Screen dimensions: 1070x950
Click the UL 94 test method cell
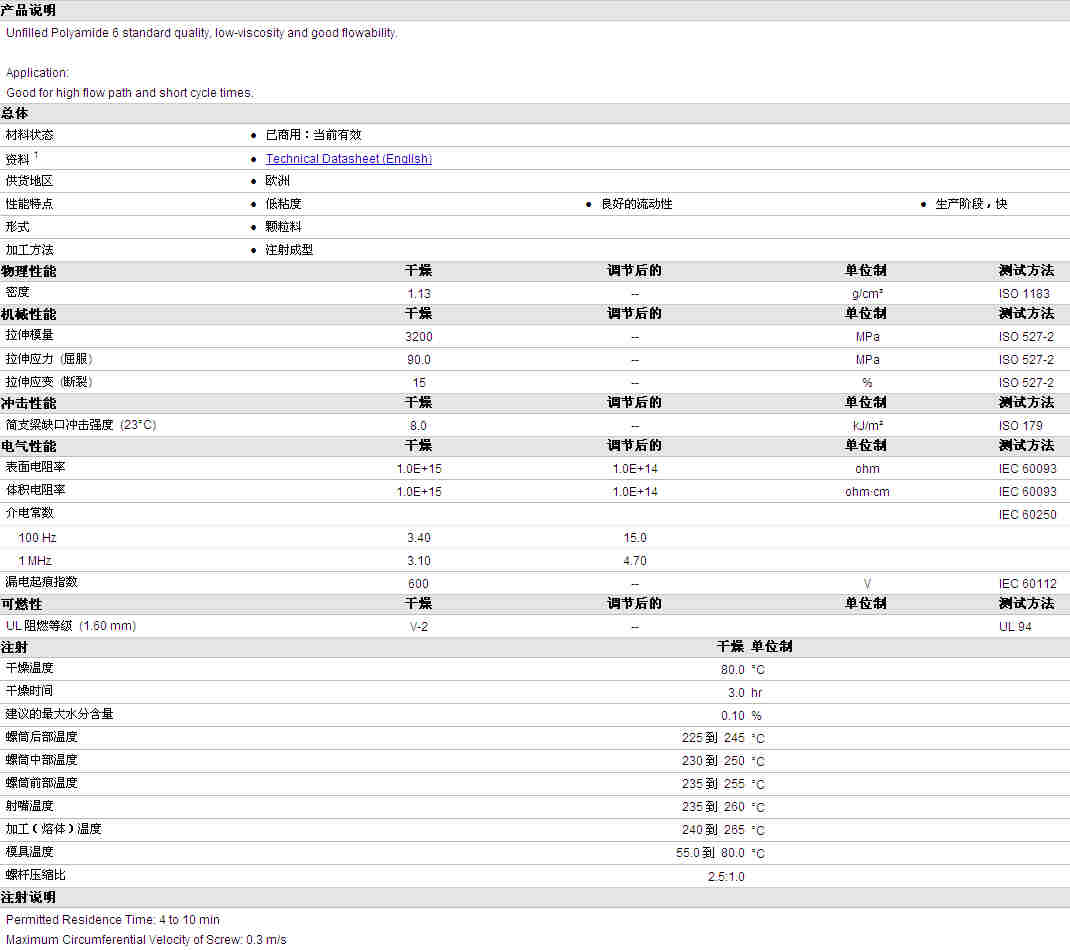1015,627
